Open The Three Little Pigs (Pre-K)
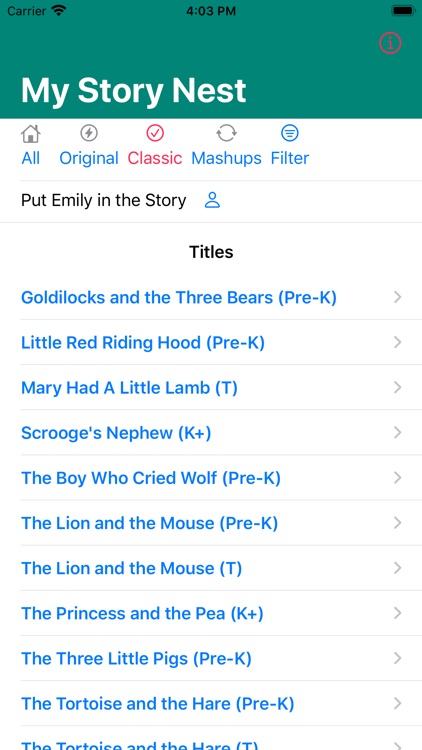This screenshot has height=750, width=422. point(211,659)
